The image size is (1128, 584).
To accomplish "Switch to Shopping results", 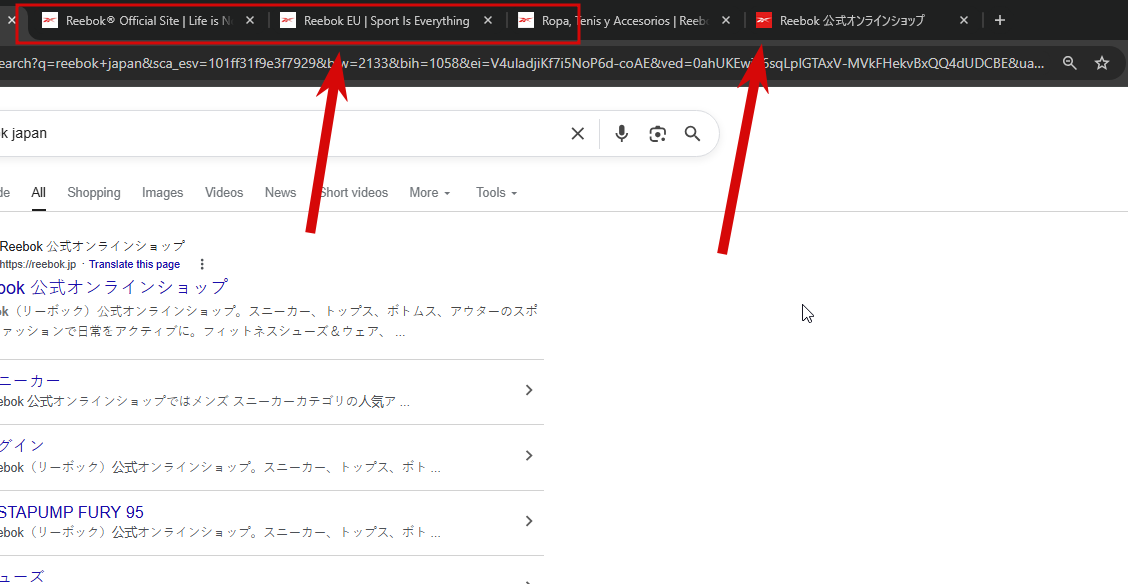I will (94, 193).
